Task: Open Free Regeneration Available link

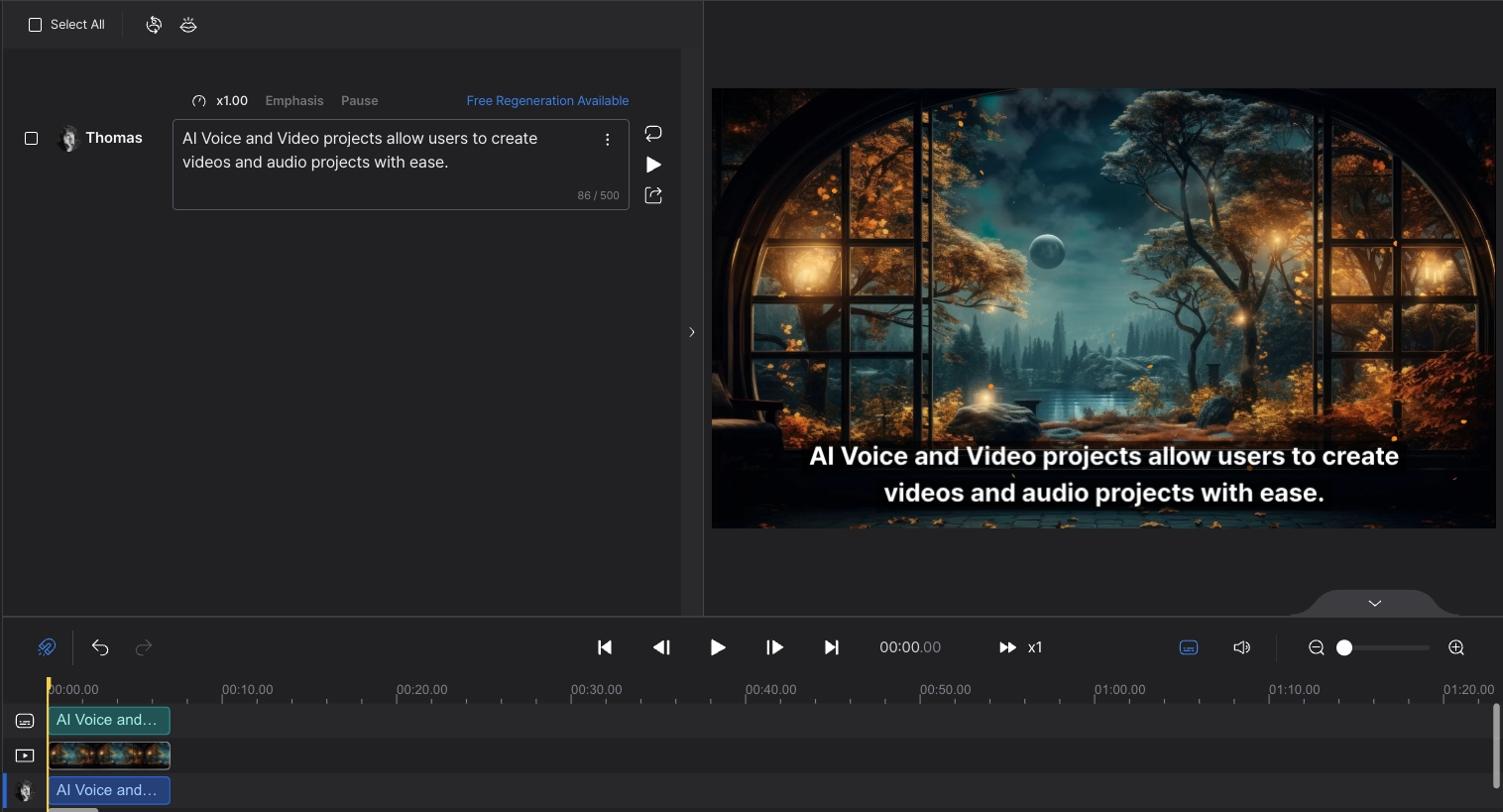Action: point(547,101)
